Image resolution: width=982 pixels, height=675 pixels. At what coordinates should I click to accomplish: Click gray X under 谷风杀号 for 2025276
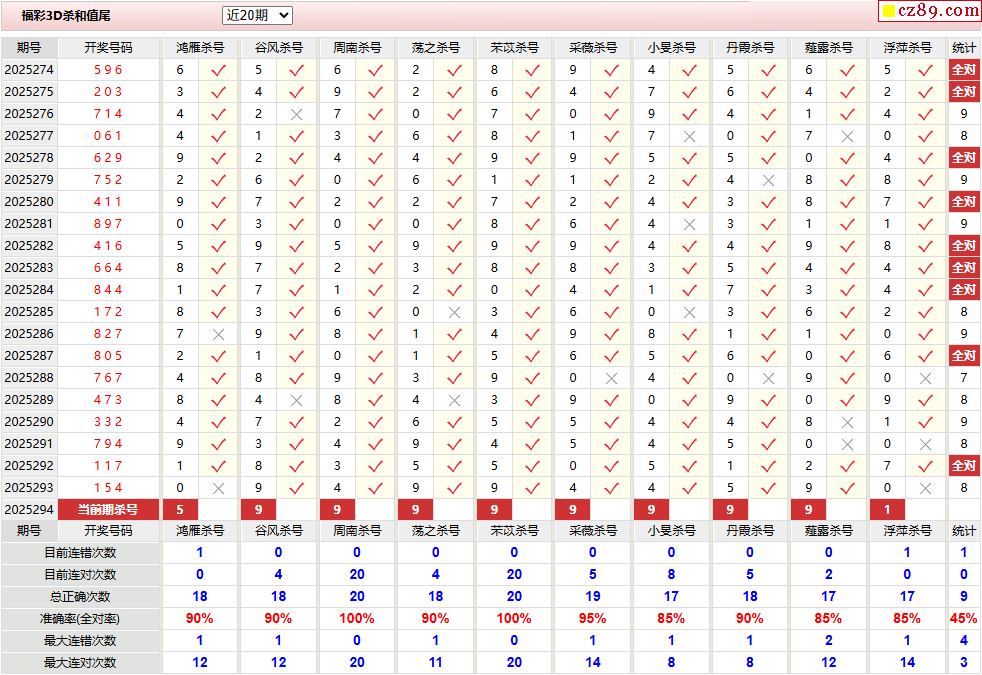coord(297,115)
